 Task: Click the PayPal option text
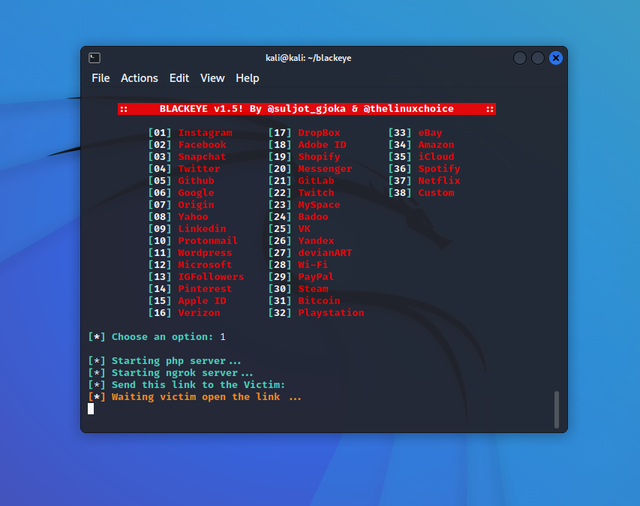click(x=316, y=277)
